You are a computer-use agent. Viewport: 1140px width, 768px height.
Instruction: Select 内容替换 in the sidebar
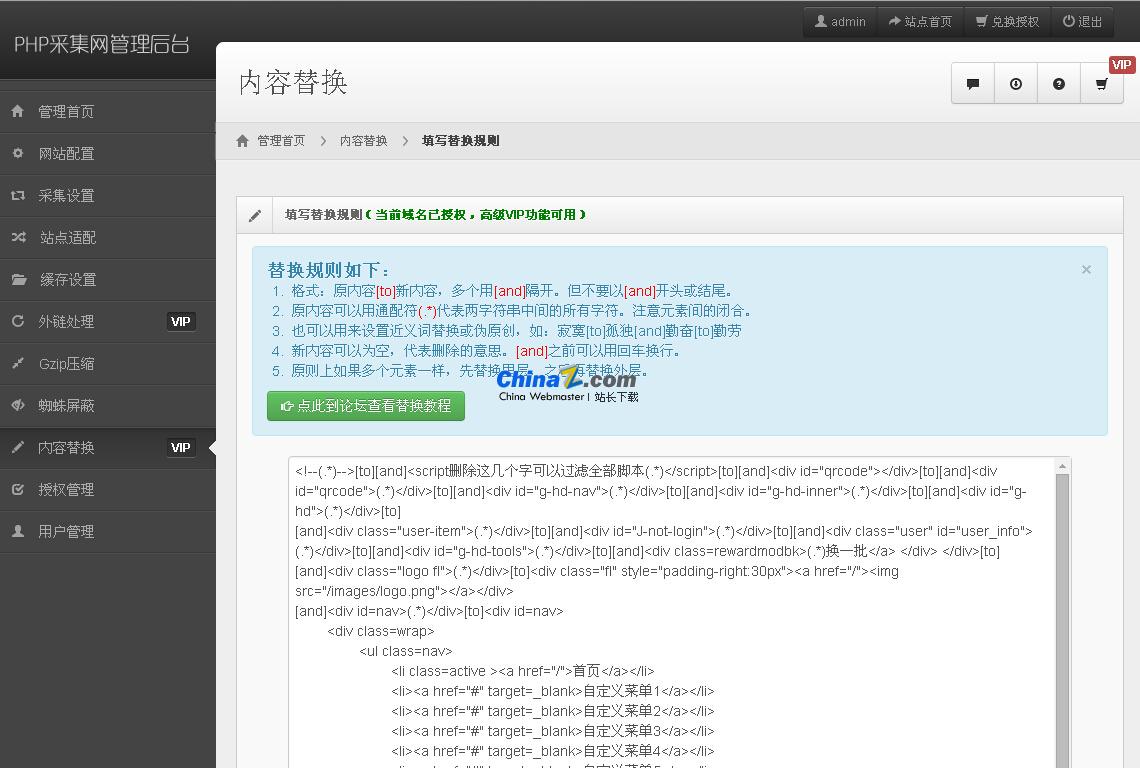pos(108,448)
